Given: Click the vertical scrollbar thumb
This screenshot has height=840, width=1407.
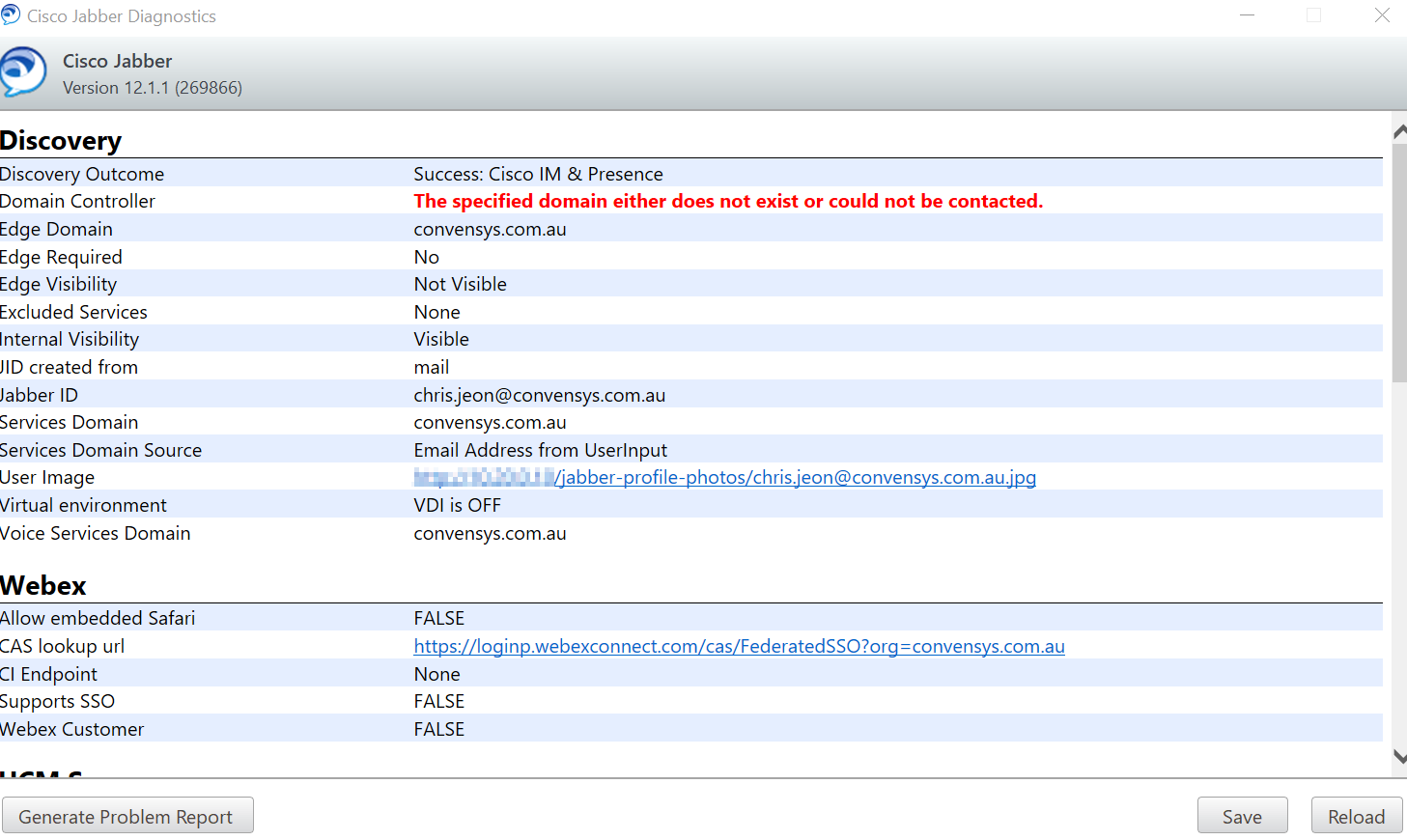Looking at the screenshot, I should (x=1399, y=263).
